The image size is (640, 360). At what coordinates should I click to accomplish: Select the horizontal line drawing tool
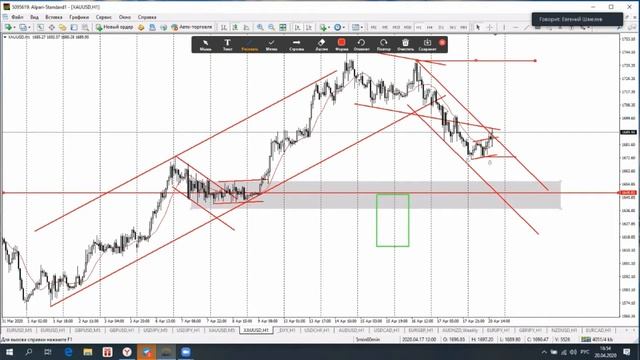[x=516, y=27]
